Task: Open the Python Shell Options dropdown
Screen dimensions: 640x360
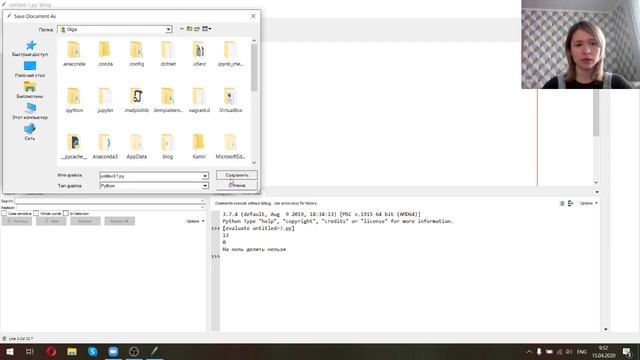Action: (589, 203)
